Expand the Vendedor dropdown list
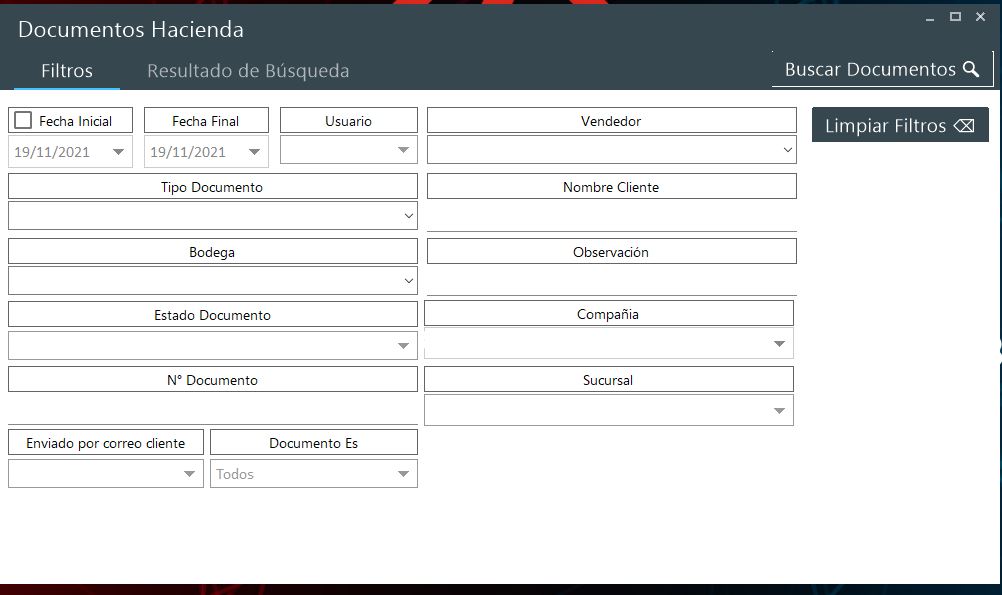The width and height of the screenshot is (1002, 595). pos(789,150)
